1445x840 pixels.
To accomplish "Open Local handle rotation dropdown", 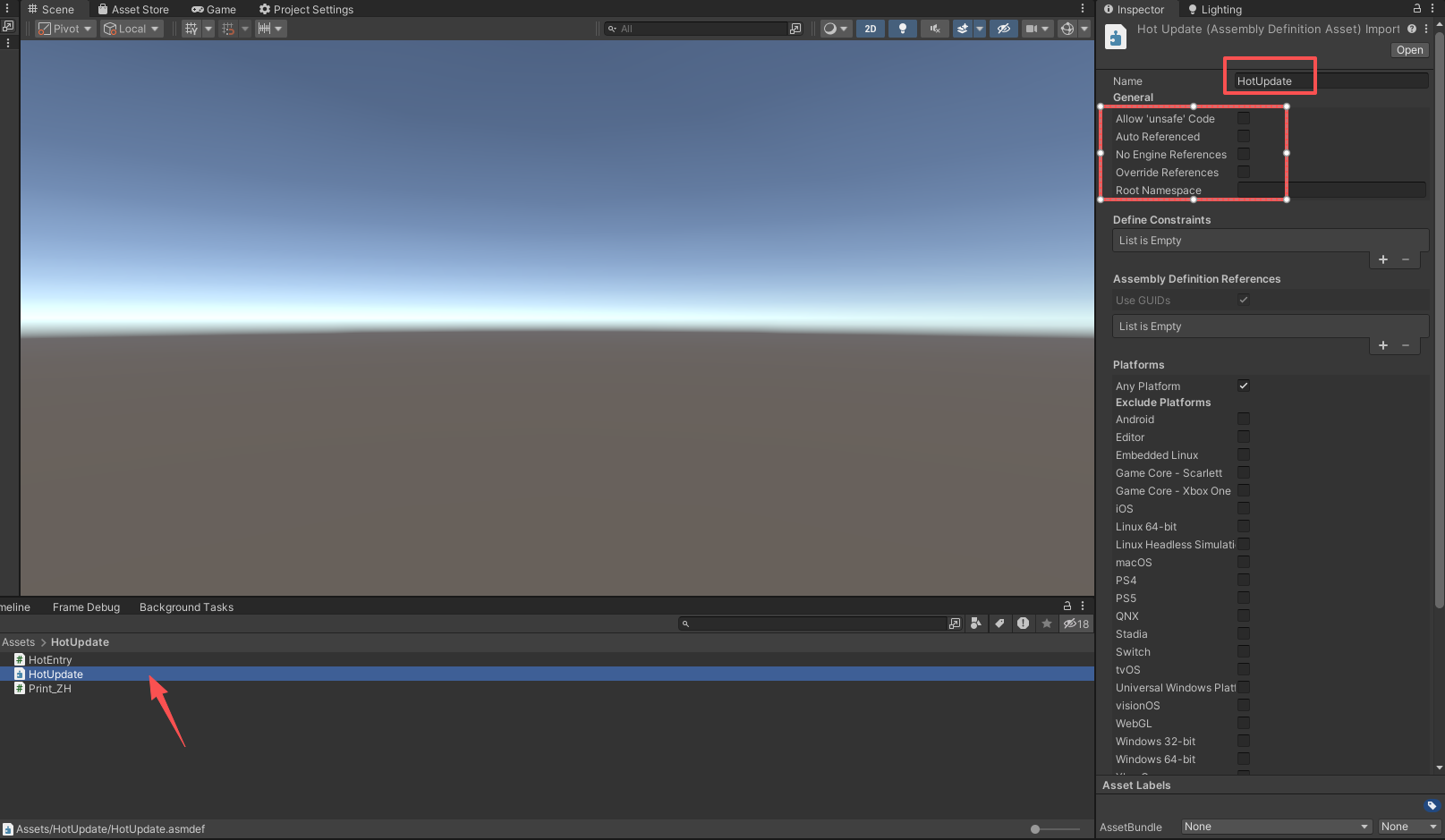I will (132, 29).
